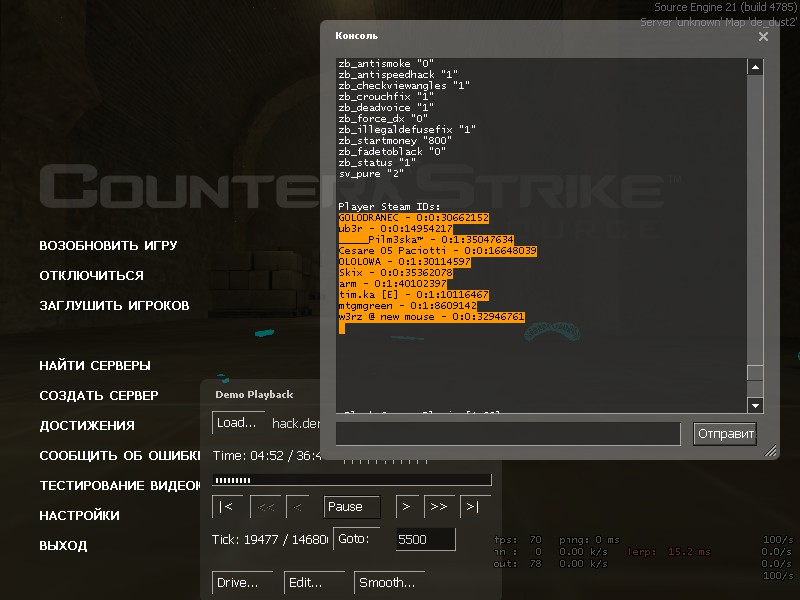
Task: Open СОЗДАТЬ СЕРВЕР menu item
Action: pos(99,395)
